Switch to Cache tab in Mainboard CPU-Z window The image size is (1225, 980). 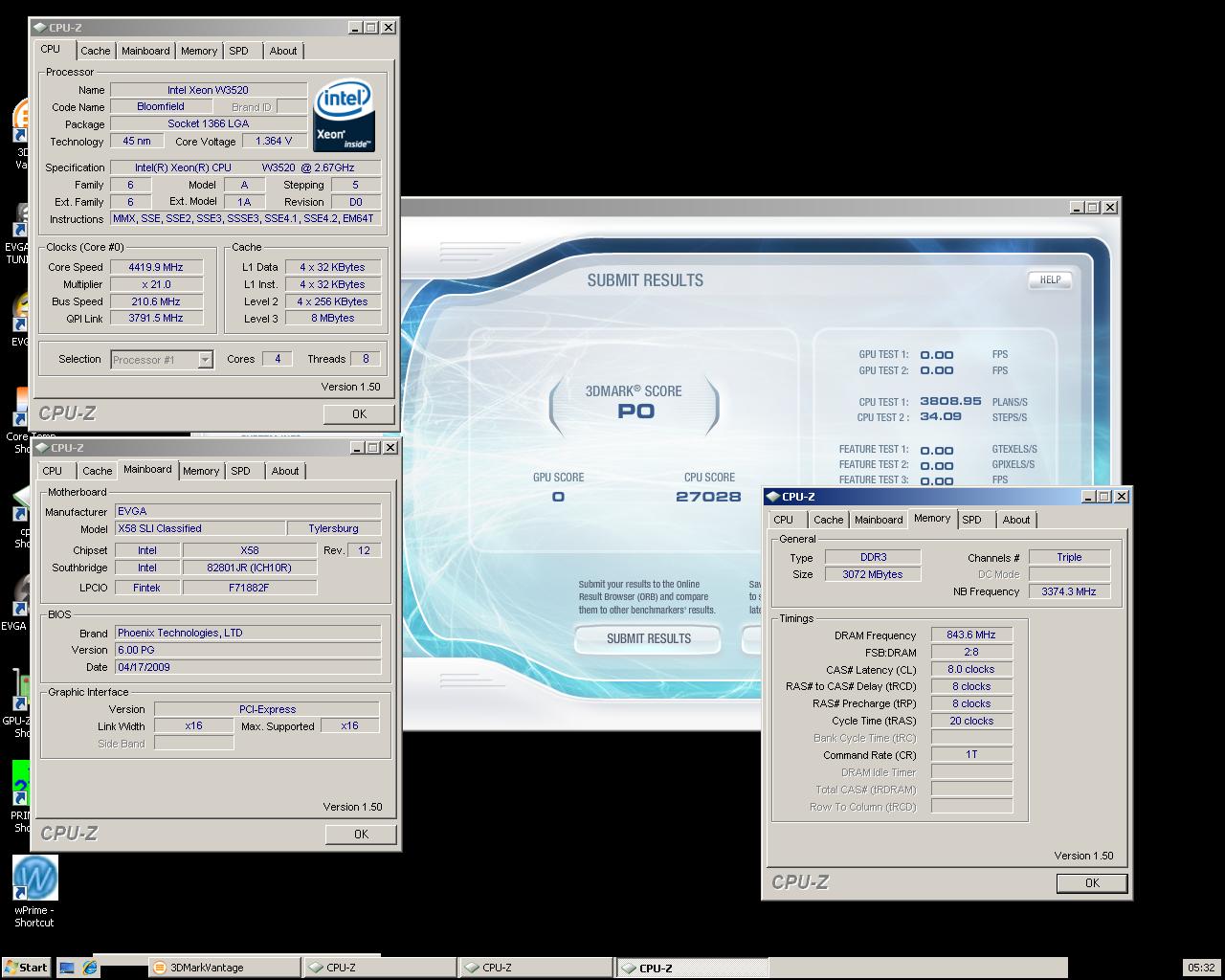coord(97,471)
